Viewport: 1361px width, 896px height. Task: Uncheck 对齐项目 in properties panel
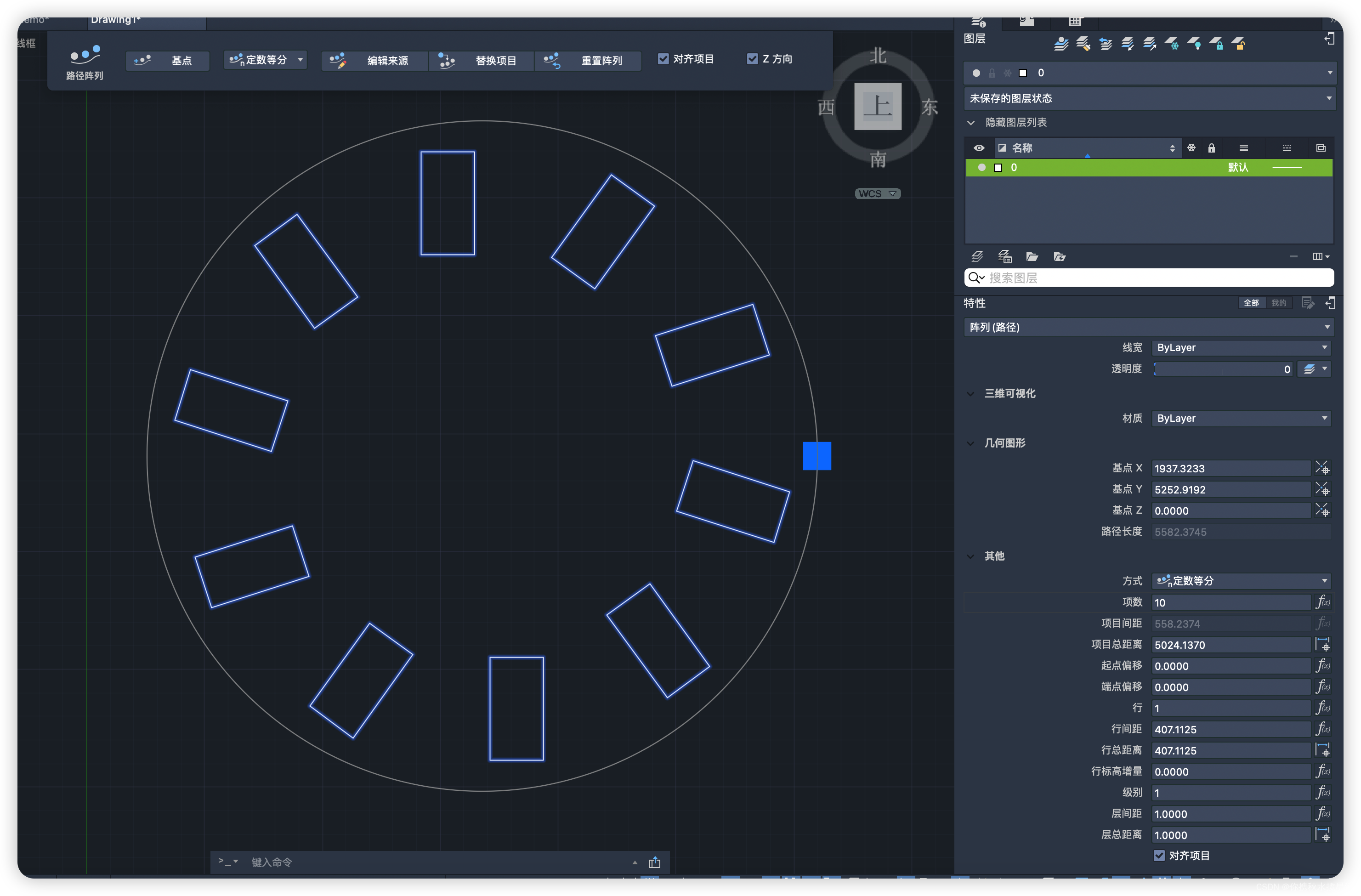pyautogui.click(x=1159, y=856)
